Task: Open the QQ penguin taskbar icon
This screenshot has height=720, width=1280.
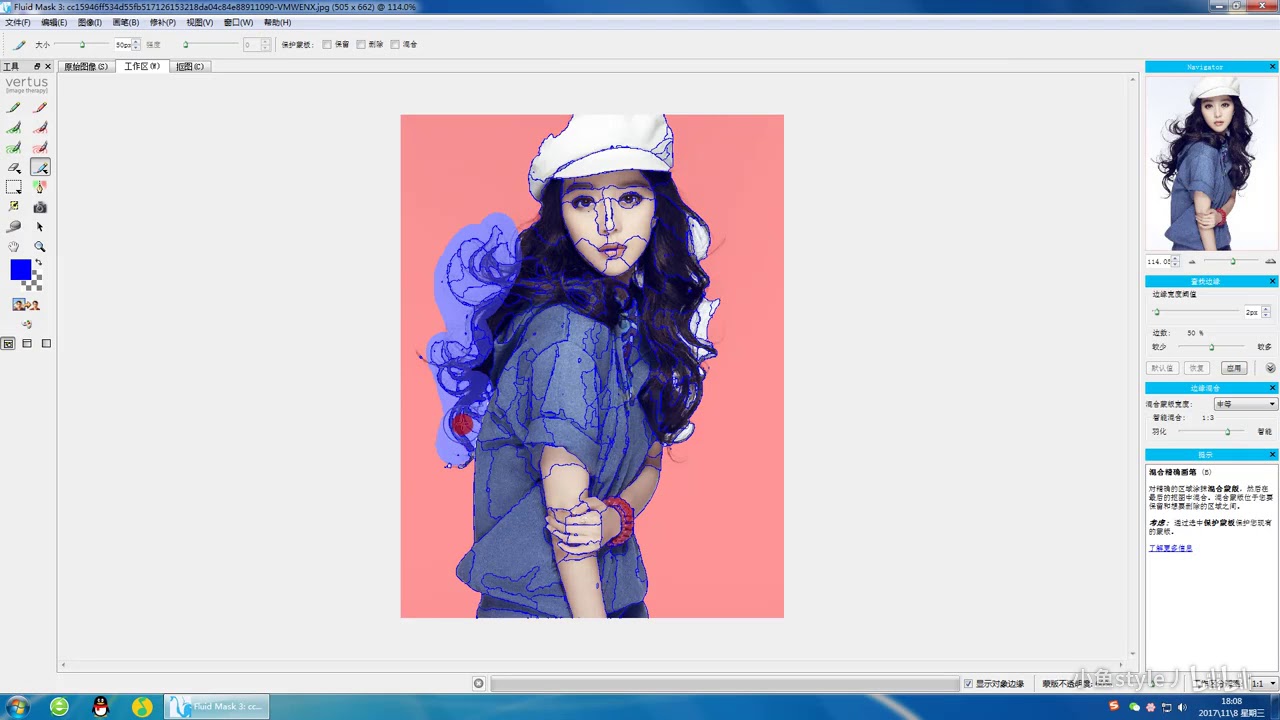Action: (100, 707)
